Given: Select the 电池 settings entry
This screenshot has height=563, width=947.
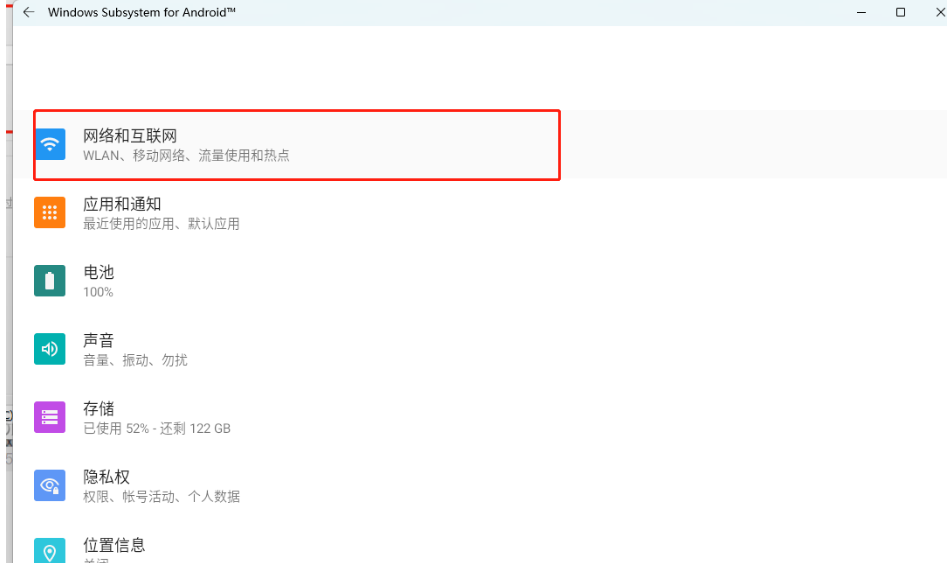Looking at the screenshot, I should coord(99,272).
